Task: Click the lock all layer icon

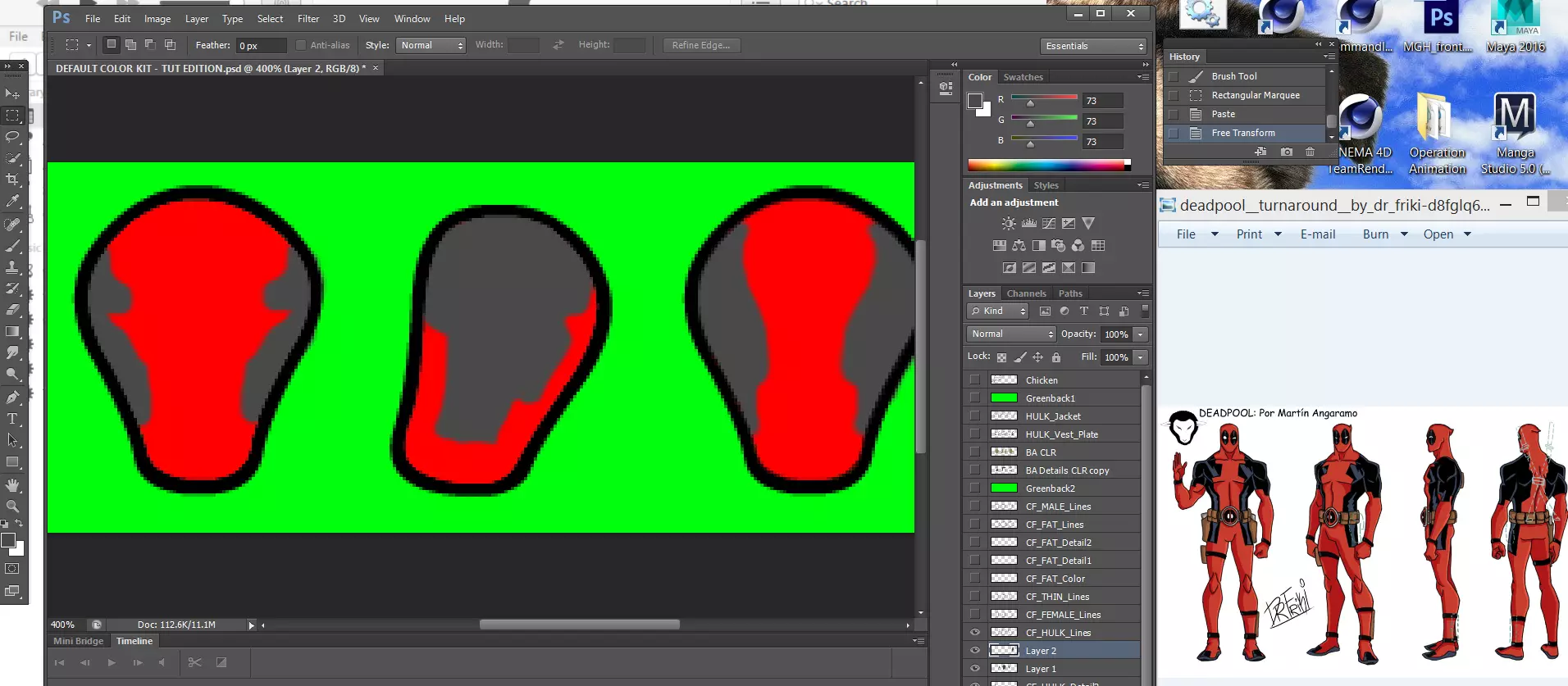Action: click(1056, 357)
